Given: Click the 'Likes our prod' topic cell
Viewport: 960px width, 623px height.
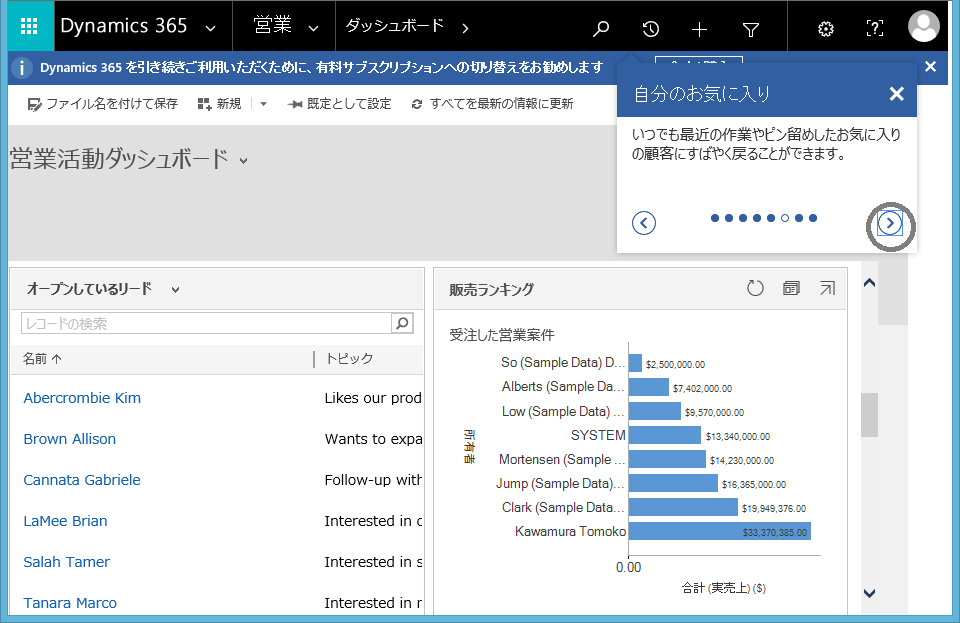Looking at the screenshot, I should coord(373,398).
